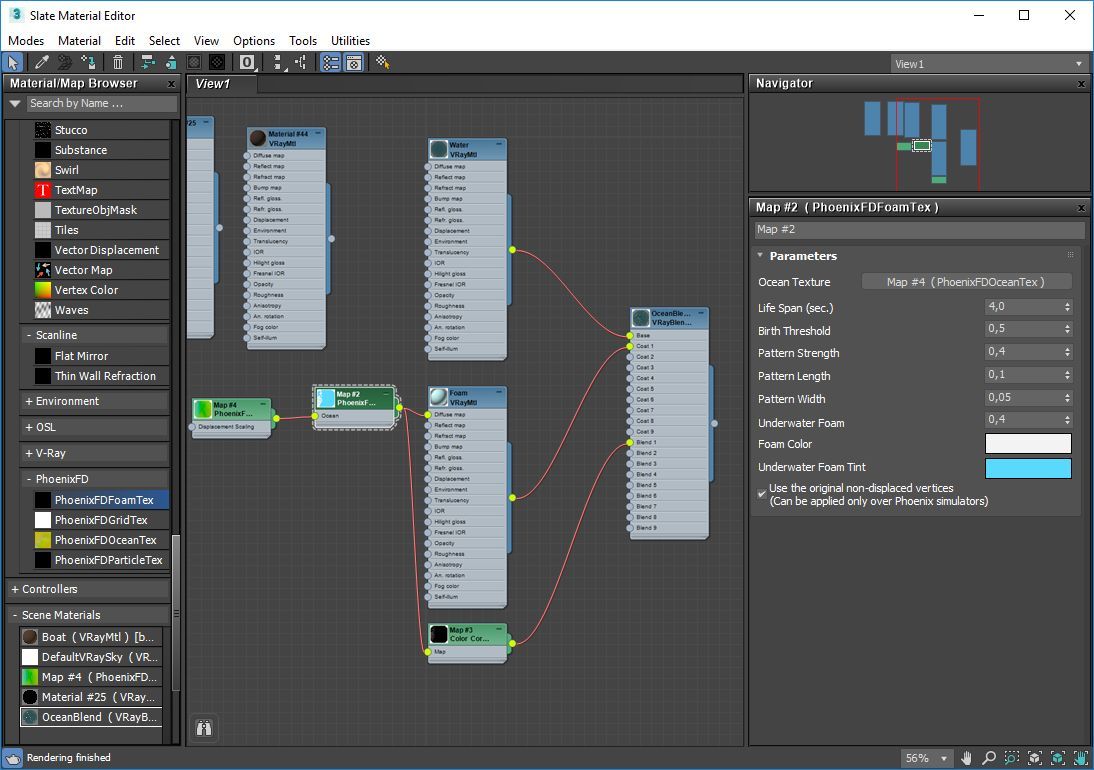Pick material from object with eyedropper
The width and height of the screenshot is (1094, 770).
click(x=42, y=63)
